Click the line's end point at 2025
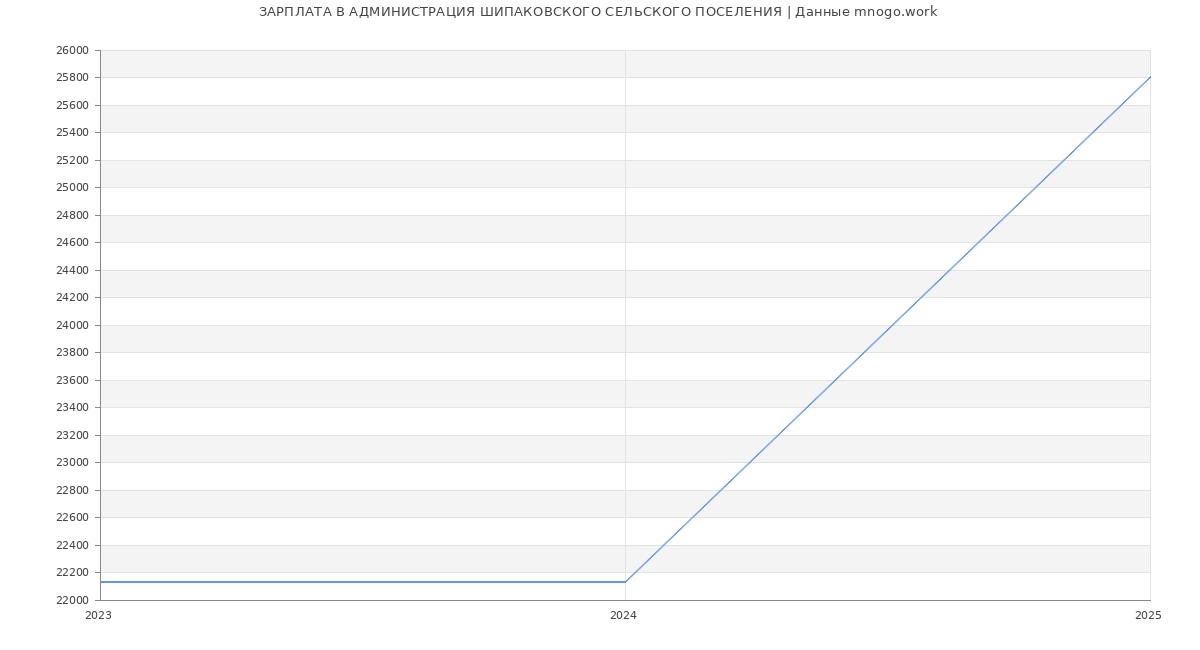 coord(1149,77)
